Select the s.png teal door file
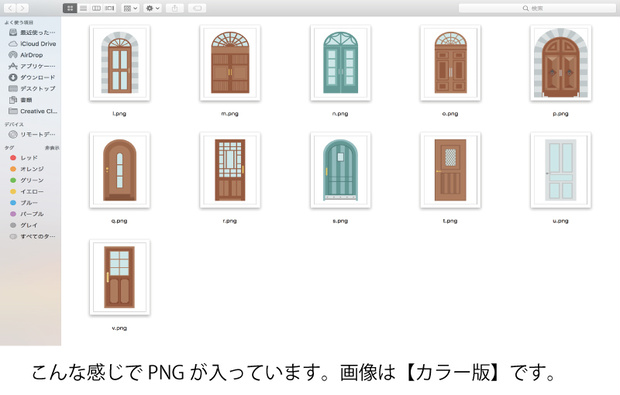 click(x=340, y=170)
